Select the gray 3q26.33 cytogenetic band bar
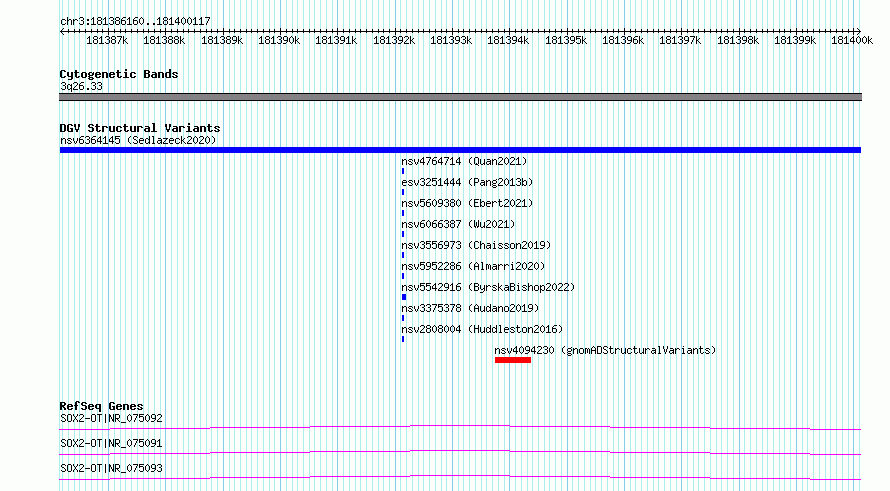The width and height of the screenshot is (890, 491). pyautogui.click(x=460, y=97)
